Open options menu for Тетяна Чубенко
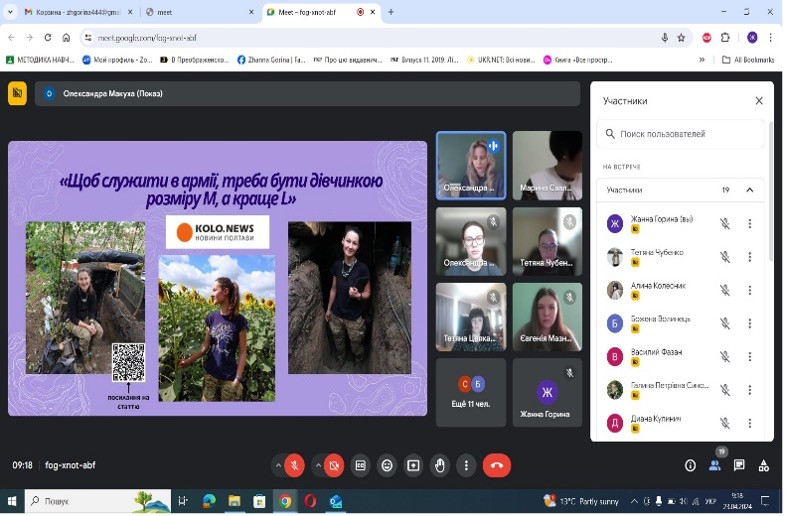Viewport: 785px width, 516px height. (750, 257)
